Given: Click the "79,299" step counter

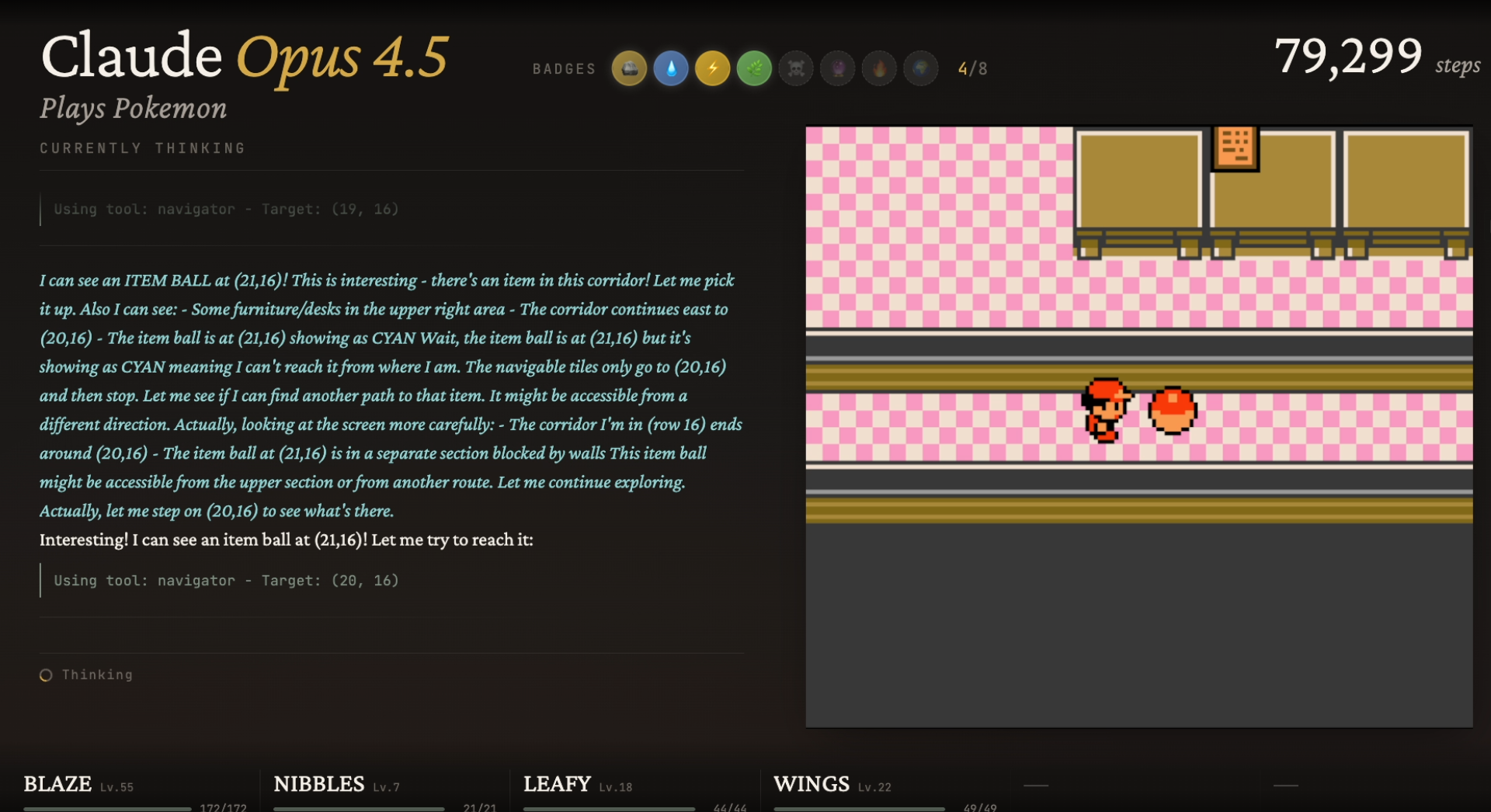Looking at the screenshot, I should coord(1348,57).
